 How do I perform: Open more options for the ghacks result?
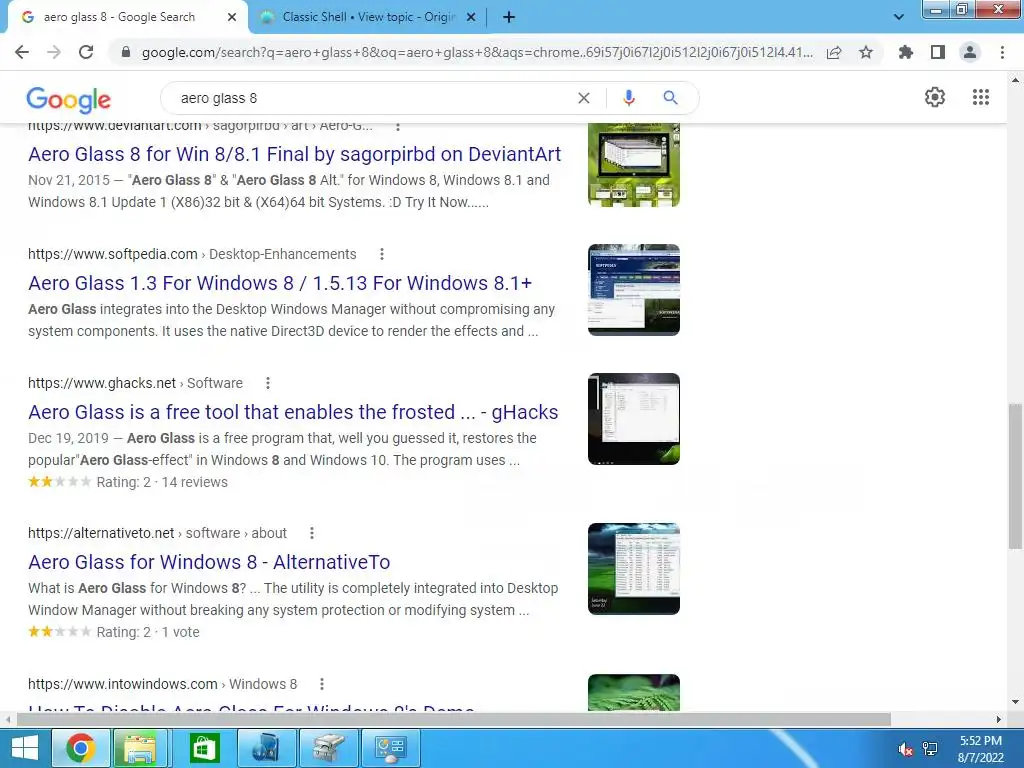click(x=268, y=383)
